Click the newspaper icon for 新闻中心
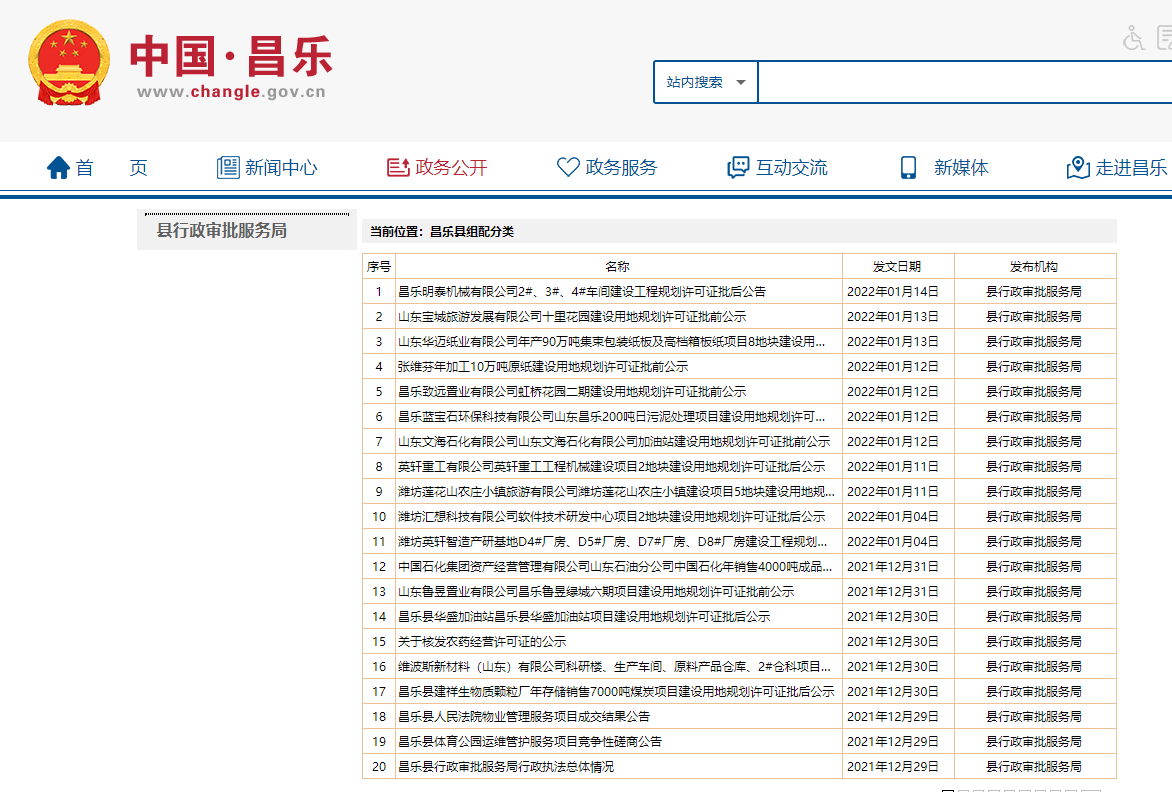This screenshot has height=792, width=1172. coord(228,168)
